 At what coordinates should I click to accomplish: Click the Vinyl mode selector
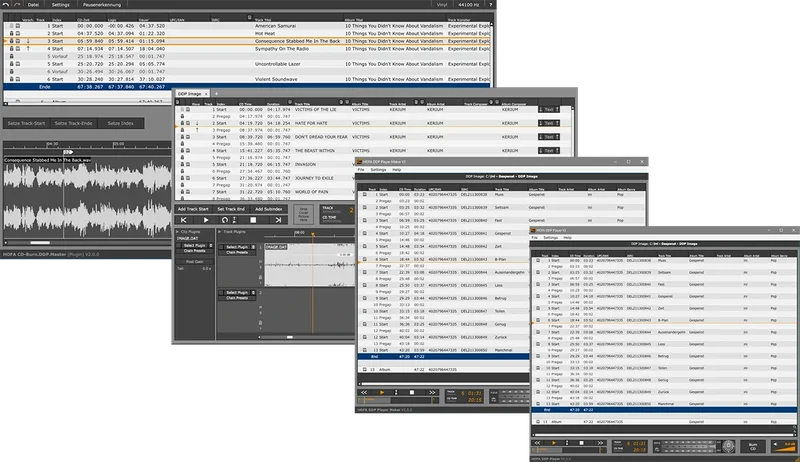pos(442,5)
